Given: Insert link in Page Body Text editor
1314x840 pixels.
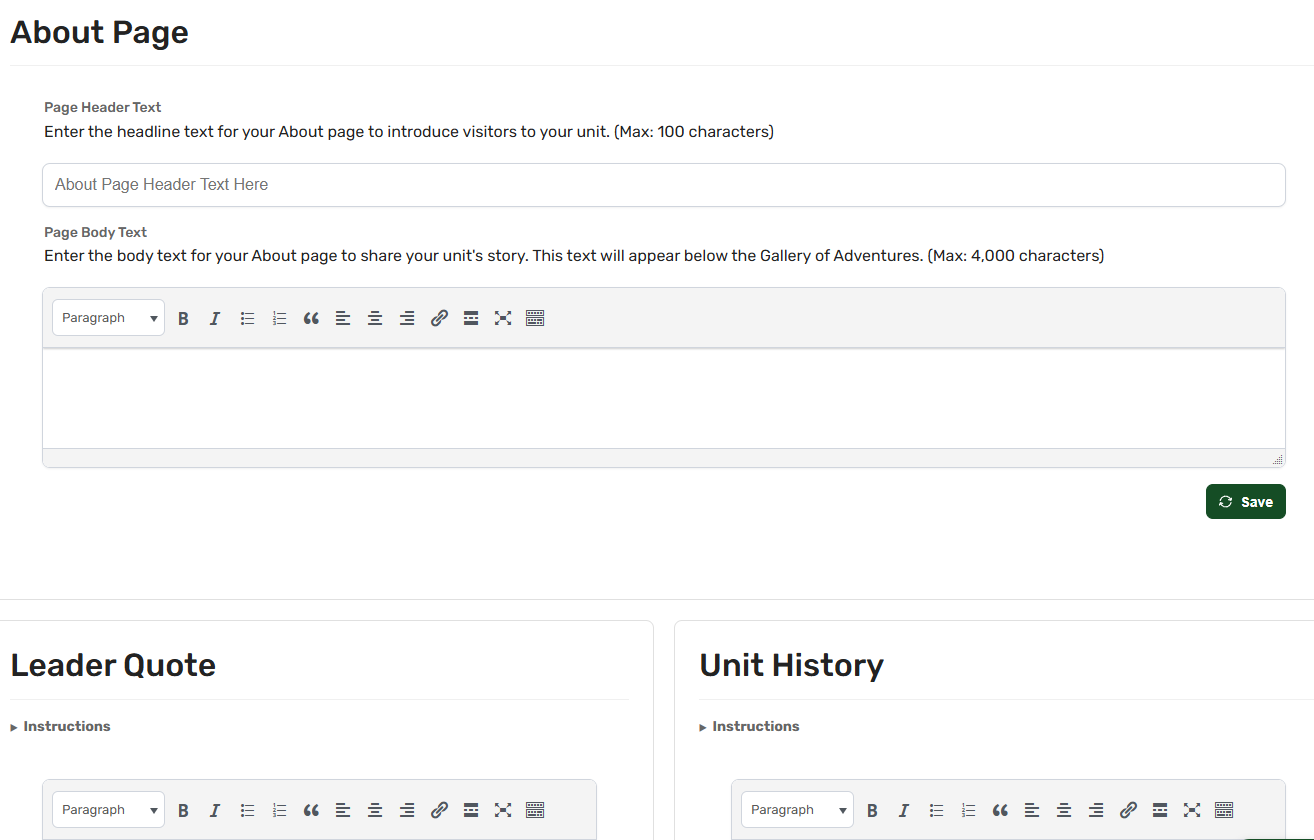Looking at the screenshot, I should [x=439, y=318].
